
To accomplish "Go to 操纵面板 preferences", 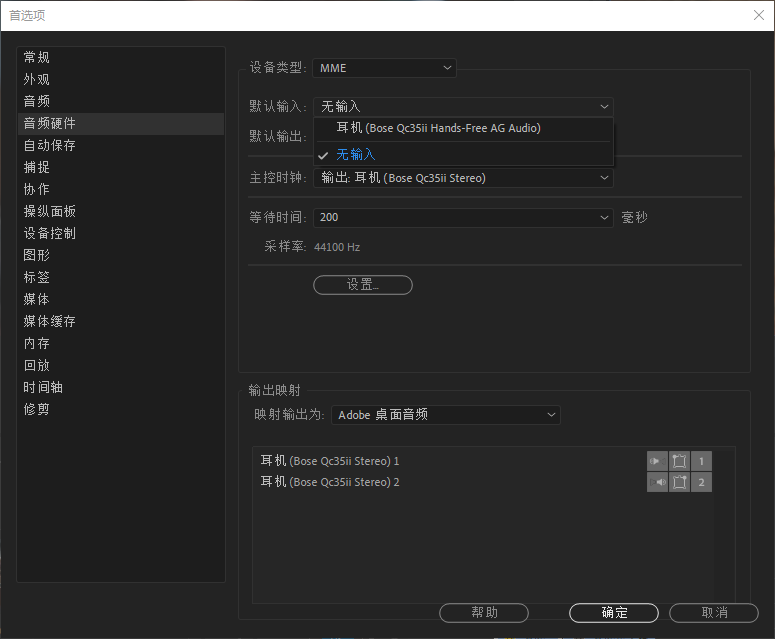I will pyautogui.click(x=121, y=212).
